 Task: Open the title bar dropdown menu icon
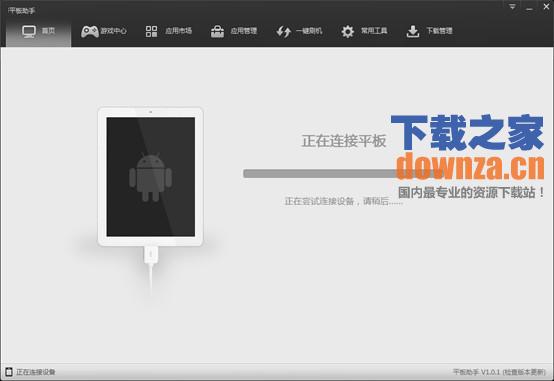click(x=512, y=7)
